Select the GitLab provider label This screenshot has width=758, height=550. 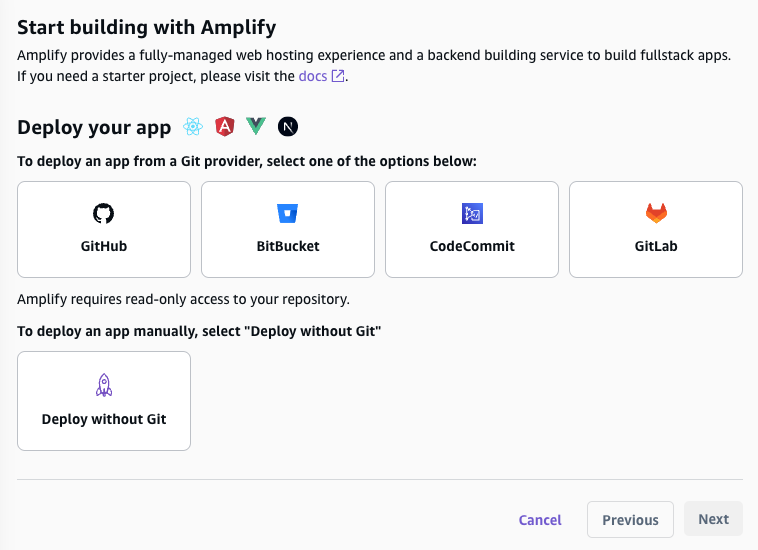pyautogui.click(x=656, y=245)
